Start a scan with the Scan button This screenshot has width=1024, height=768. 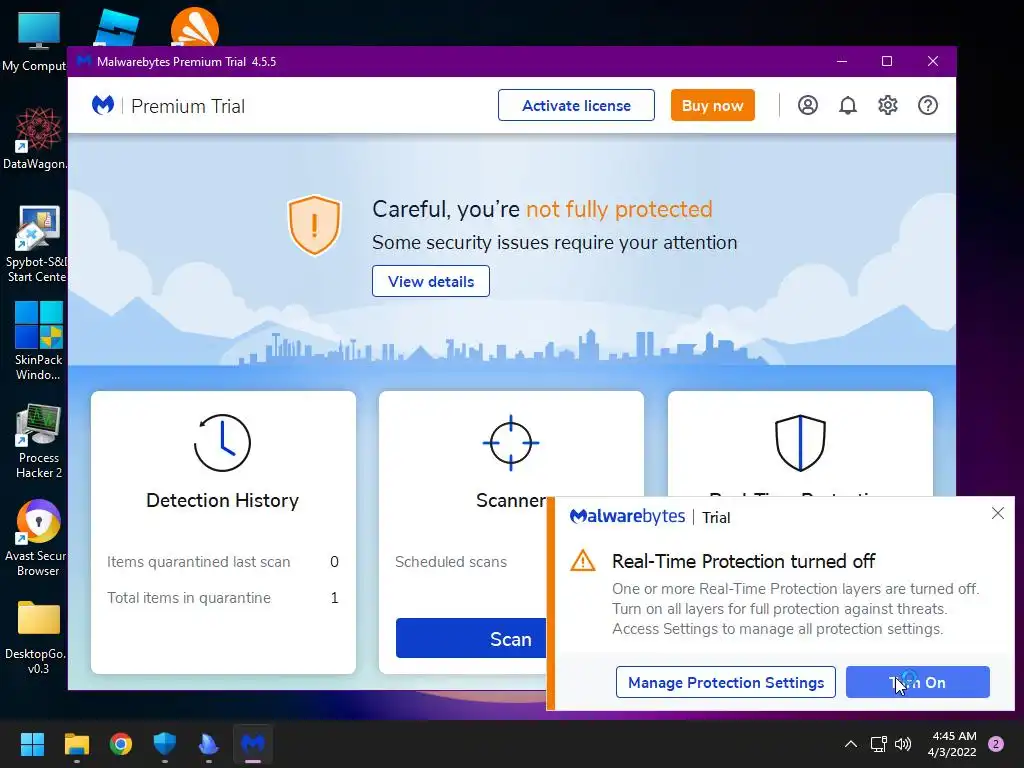472,639
